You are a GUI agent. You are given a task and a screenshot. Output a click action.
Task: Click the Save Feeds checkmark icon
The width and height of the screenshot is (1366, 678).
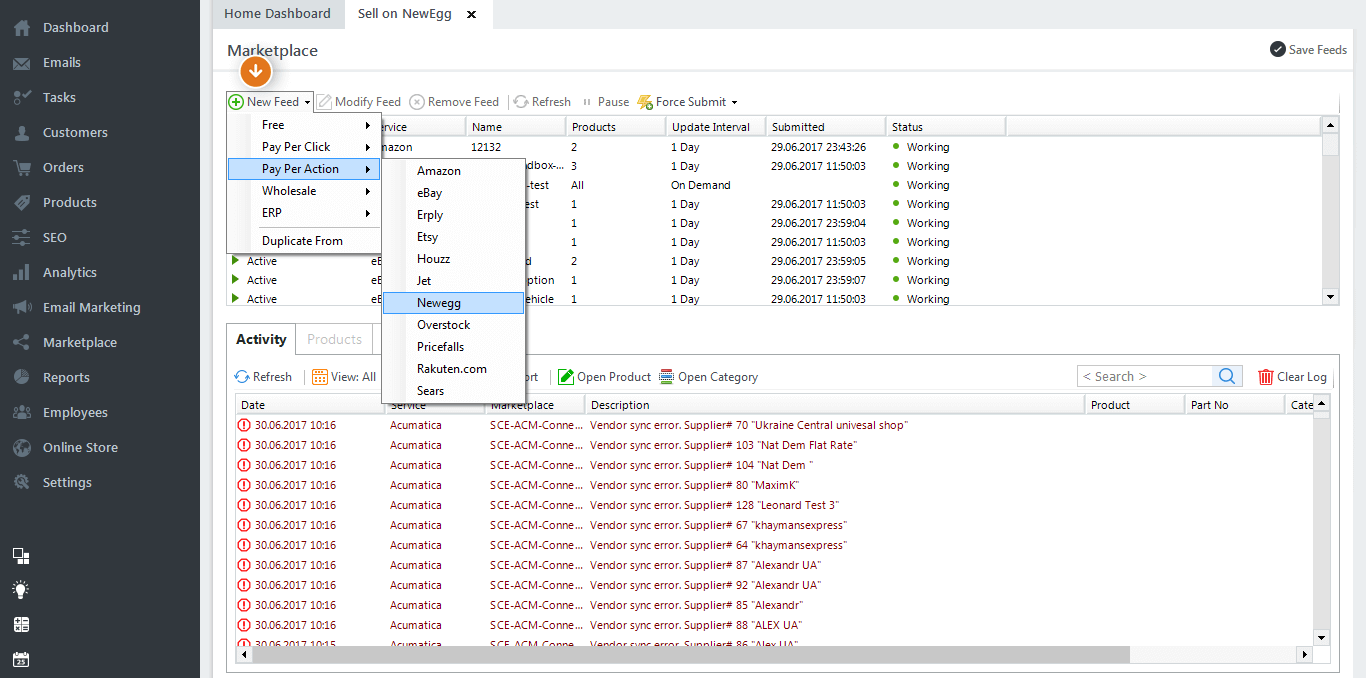(1278, 49)
